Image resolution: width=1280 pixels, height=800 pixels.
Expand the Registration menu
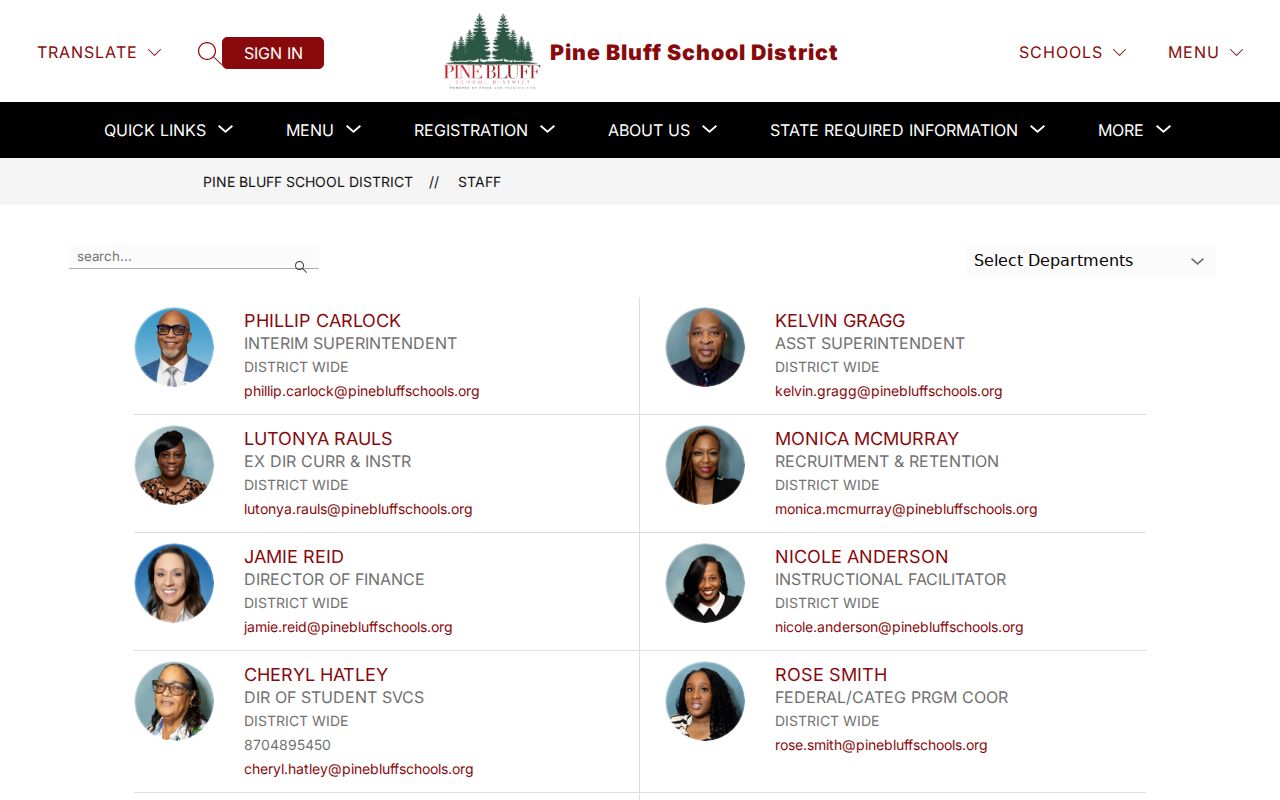(484, 130)
